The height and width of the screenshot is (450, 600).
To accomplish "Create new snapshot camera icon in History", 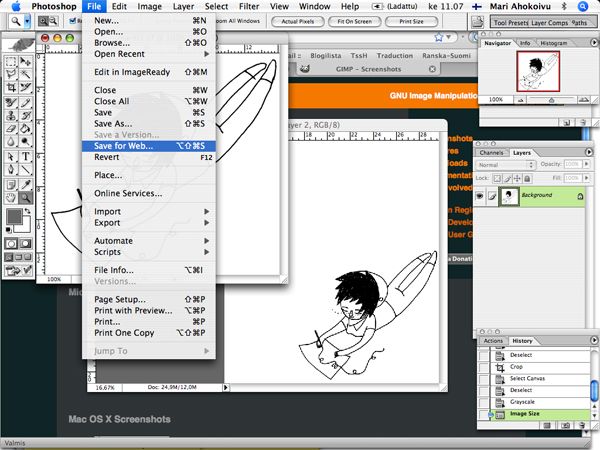I will [565, 425].
